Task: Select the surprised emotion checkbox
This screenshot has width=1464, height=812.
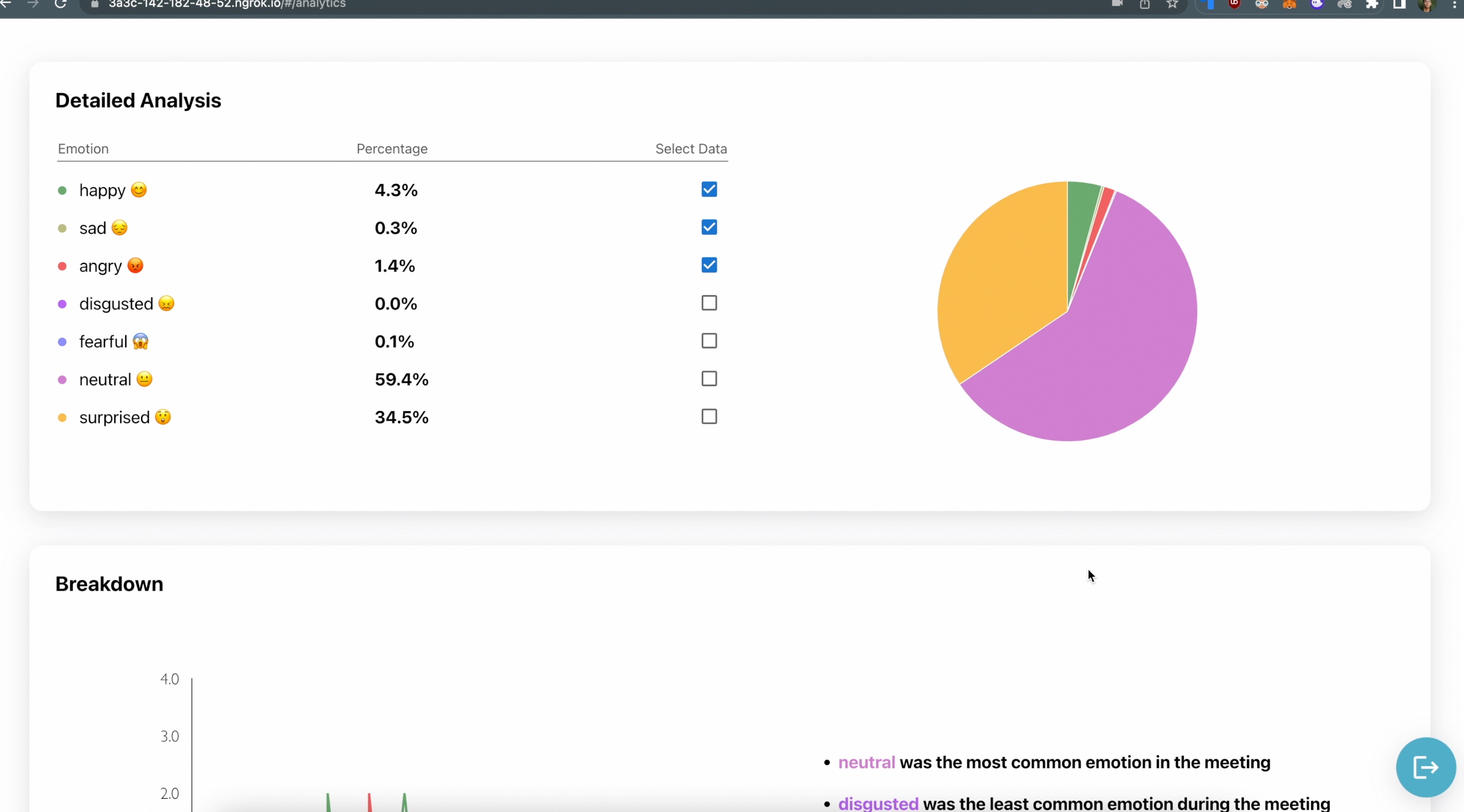Action: [x=709, y=416]
